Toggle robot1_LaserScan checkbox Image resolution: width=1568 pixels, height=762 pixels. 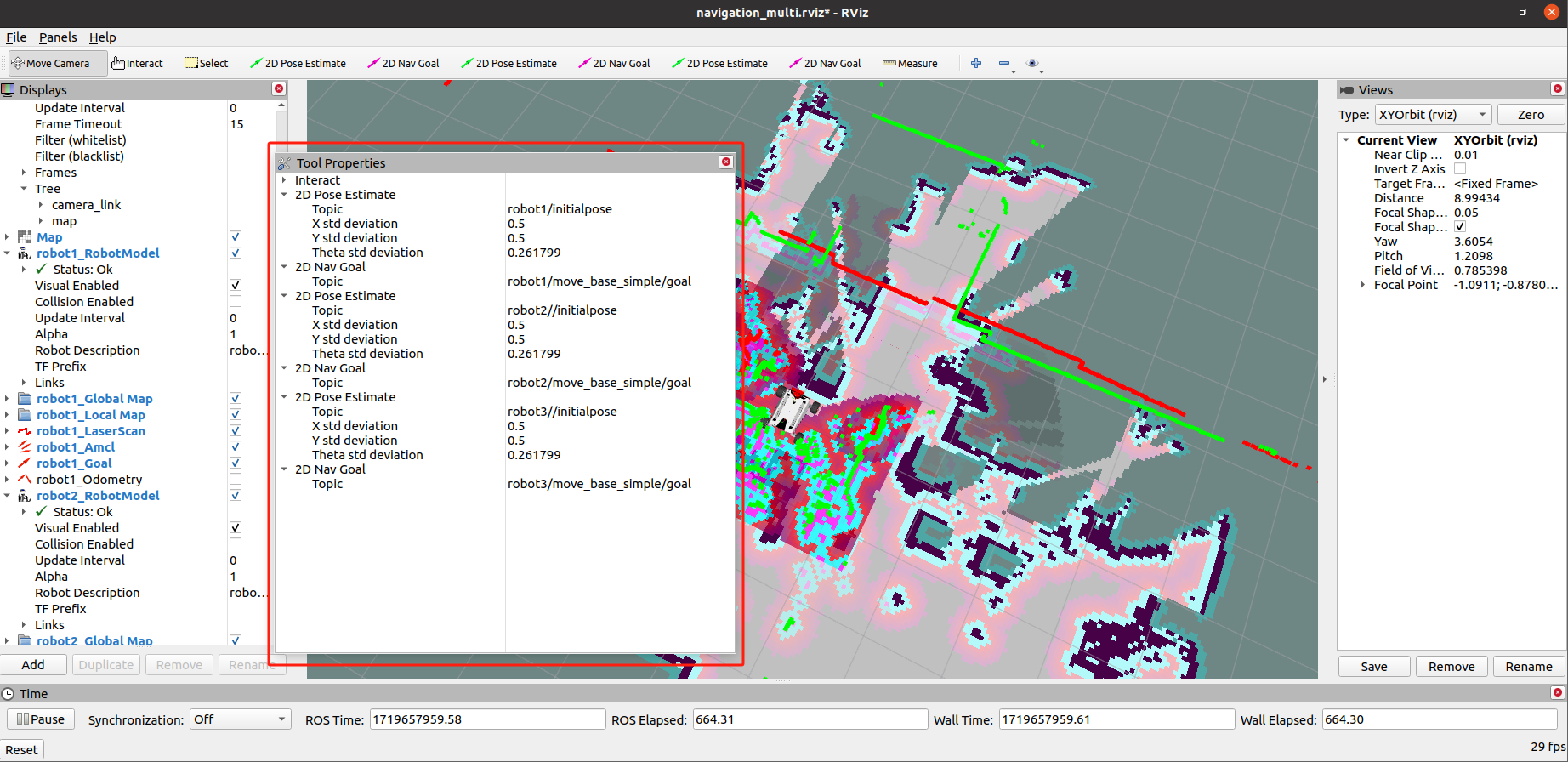click(x=236, y=430)
